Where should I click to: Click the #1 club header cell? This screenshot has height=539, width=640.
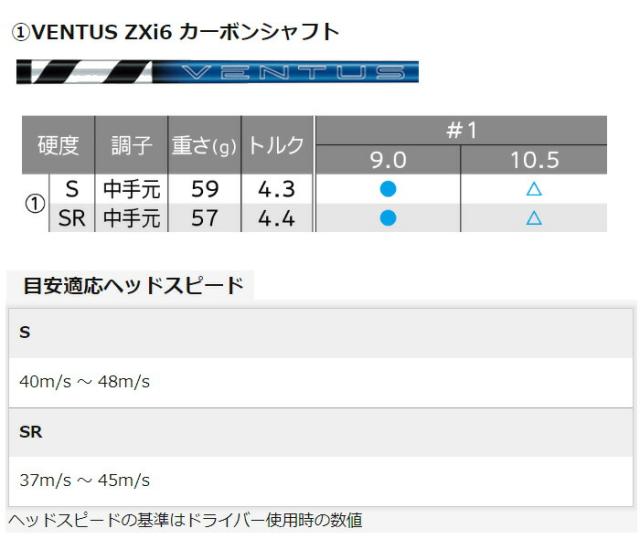pyautogui.click(x=461, y=130)
